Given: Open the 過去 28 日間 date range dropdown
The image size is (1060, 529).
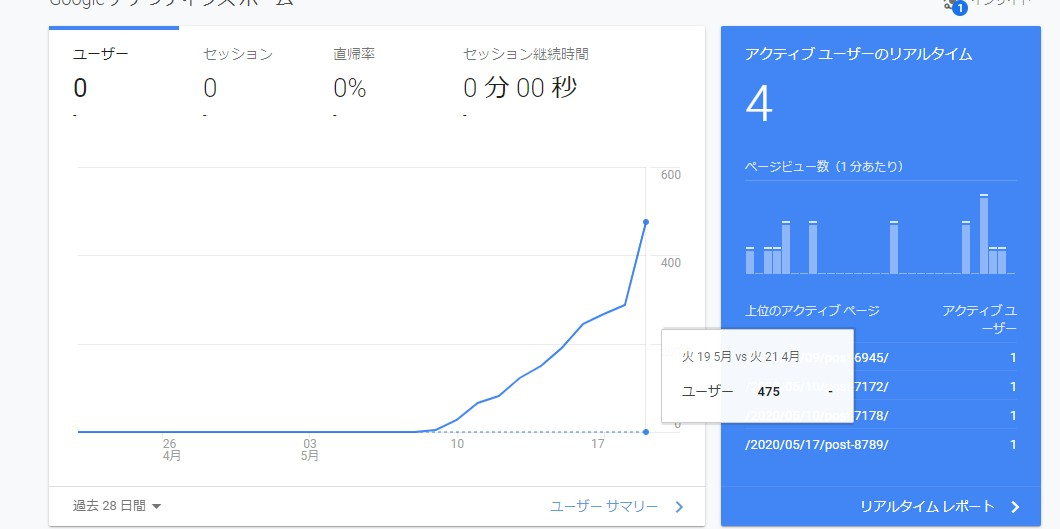Looking at the screenshot, I should [x=117, y=506].
